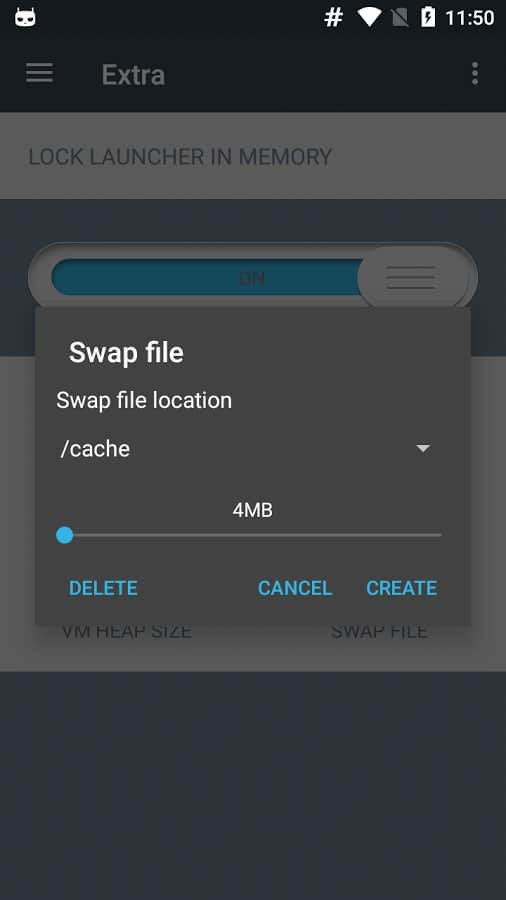Open the three-dot overflow menu
506x900 pixels.
(x=474, y=74)
